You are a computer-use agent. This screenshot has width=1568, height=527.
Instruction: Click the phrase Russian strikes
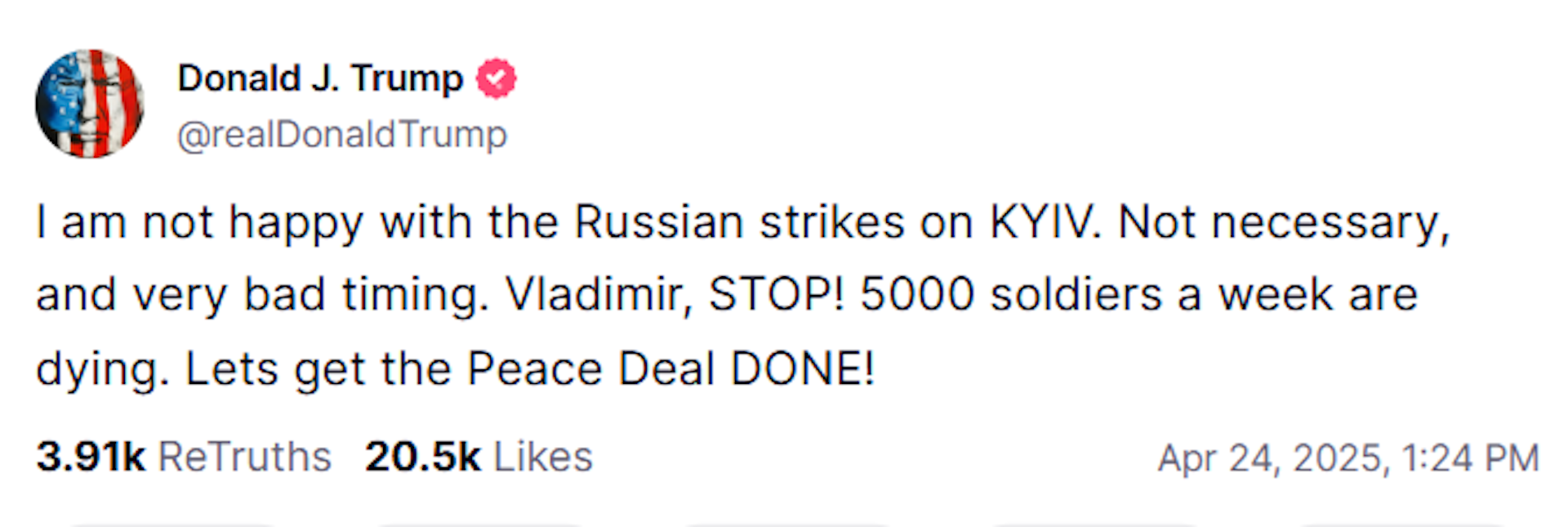click(739, 222)
